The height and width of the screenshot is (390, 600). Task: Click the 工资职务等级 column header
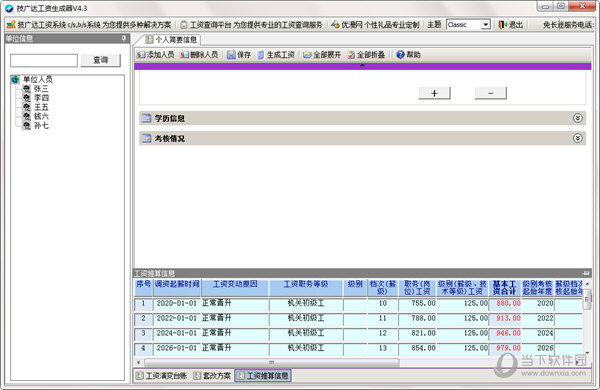coord(306,288)
